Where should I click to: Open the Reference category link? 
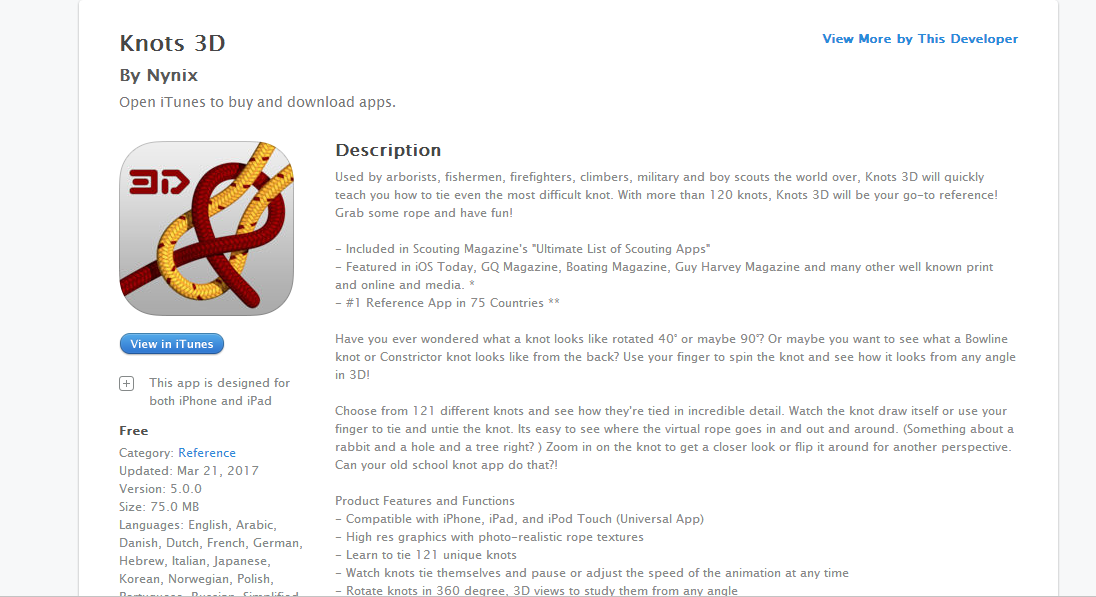tap(207, 453)
